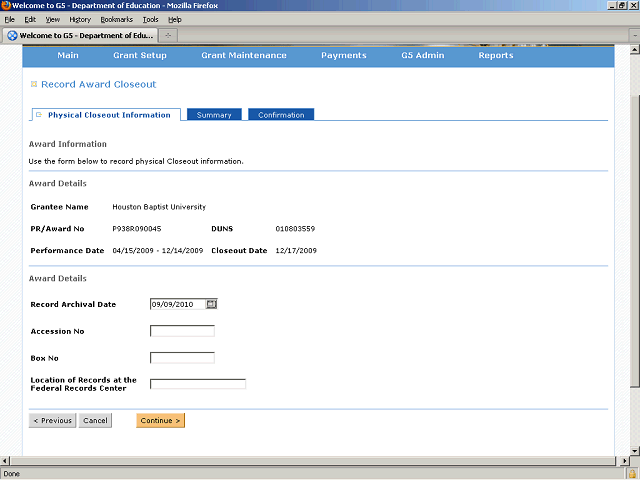Open the File menu
The image size is (640, 480).
(x=9, y=20)
